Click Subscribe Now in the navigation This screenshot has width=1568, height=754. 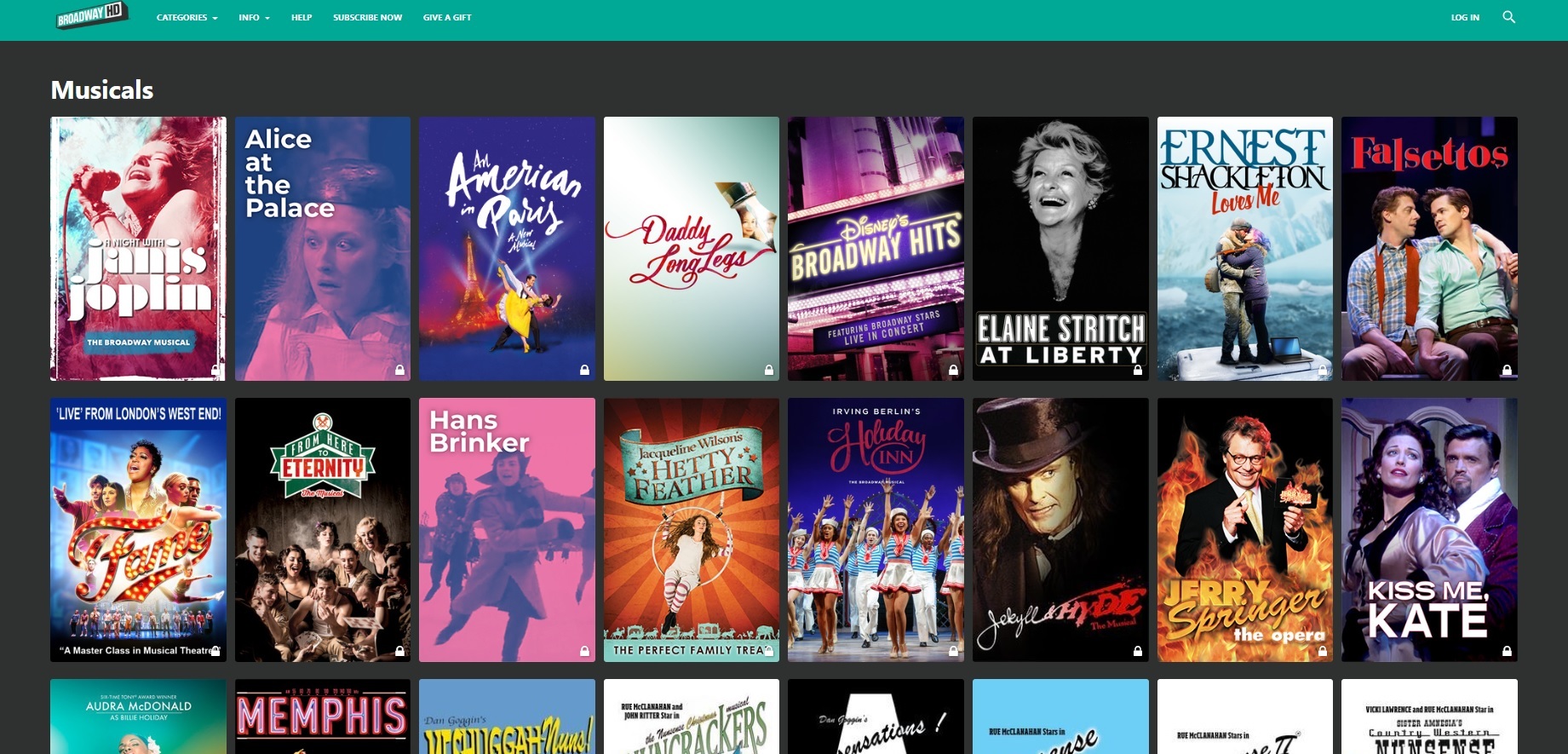(367, 17)
